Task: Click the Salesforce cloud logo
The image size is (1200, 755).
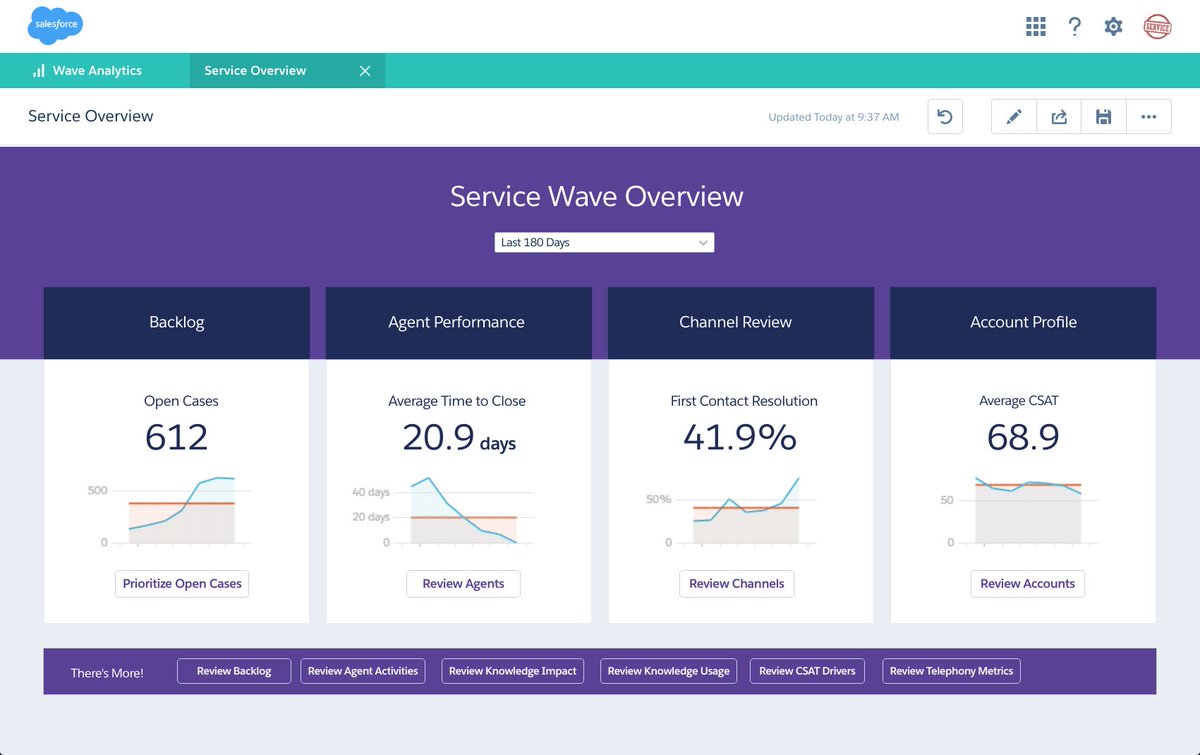Action: point(56,25)
